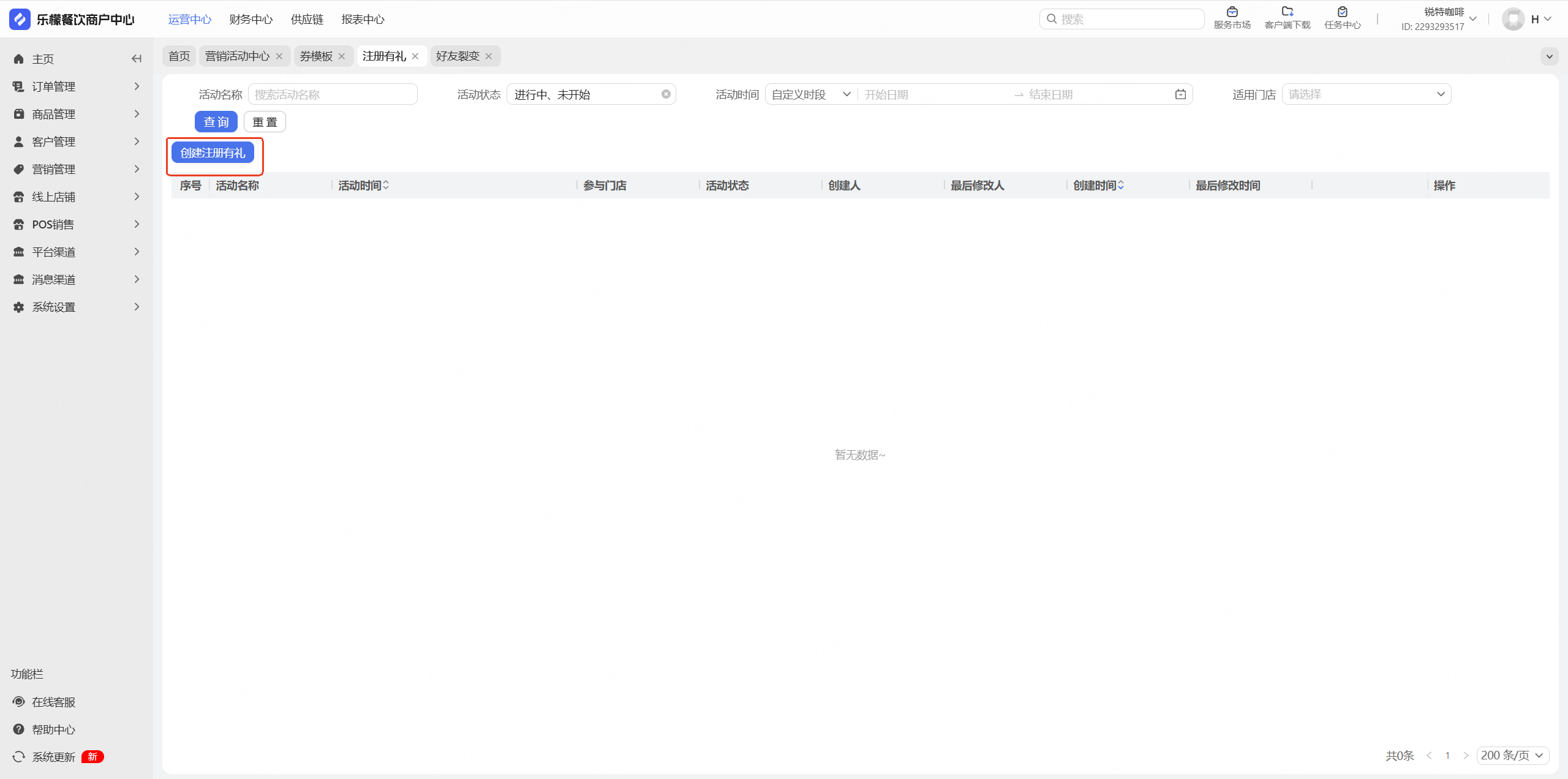1568x779 pixels.
Task: Collapse the sidebar with the arrow icon
Action: click(x=137, y=59)
